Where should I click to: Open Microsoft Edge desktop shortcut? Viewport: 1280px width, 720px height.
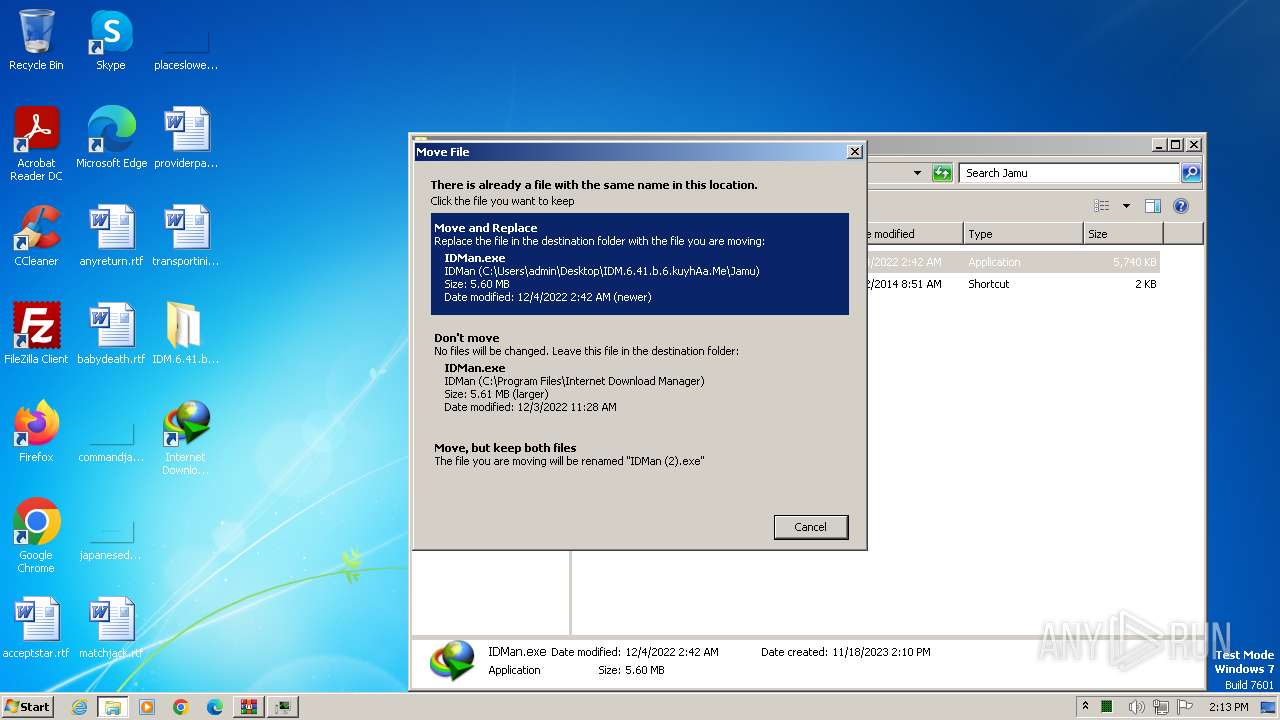click(111, 138)
